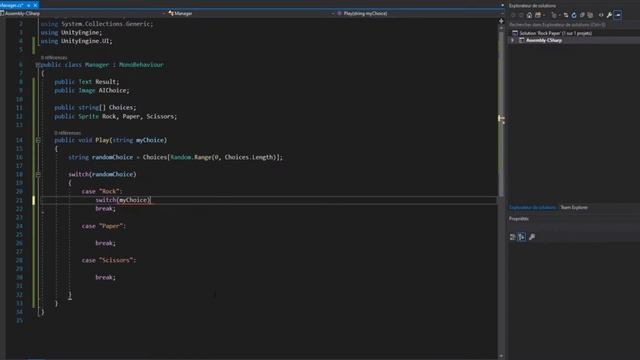The width and height of the screenshot is (640, 360).
Task: Click on 'switch(myChoice)' text
Action: (x=123, y=200)
